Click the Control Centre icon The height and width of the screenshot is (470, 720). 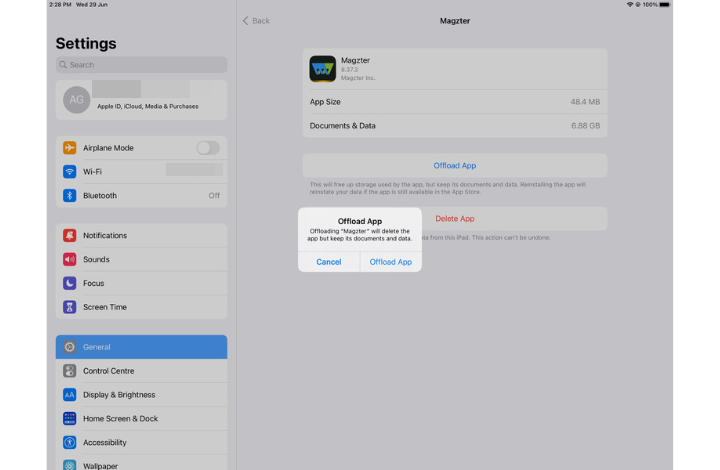[69, 371]
